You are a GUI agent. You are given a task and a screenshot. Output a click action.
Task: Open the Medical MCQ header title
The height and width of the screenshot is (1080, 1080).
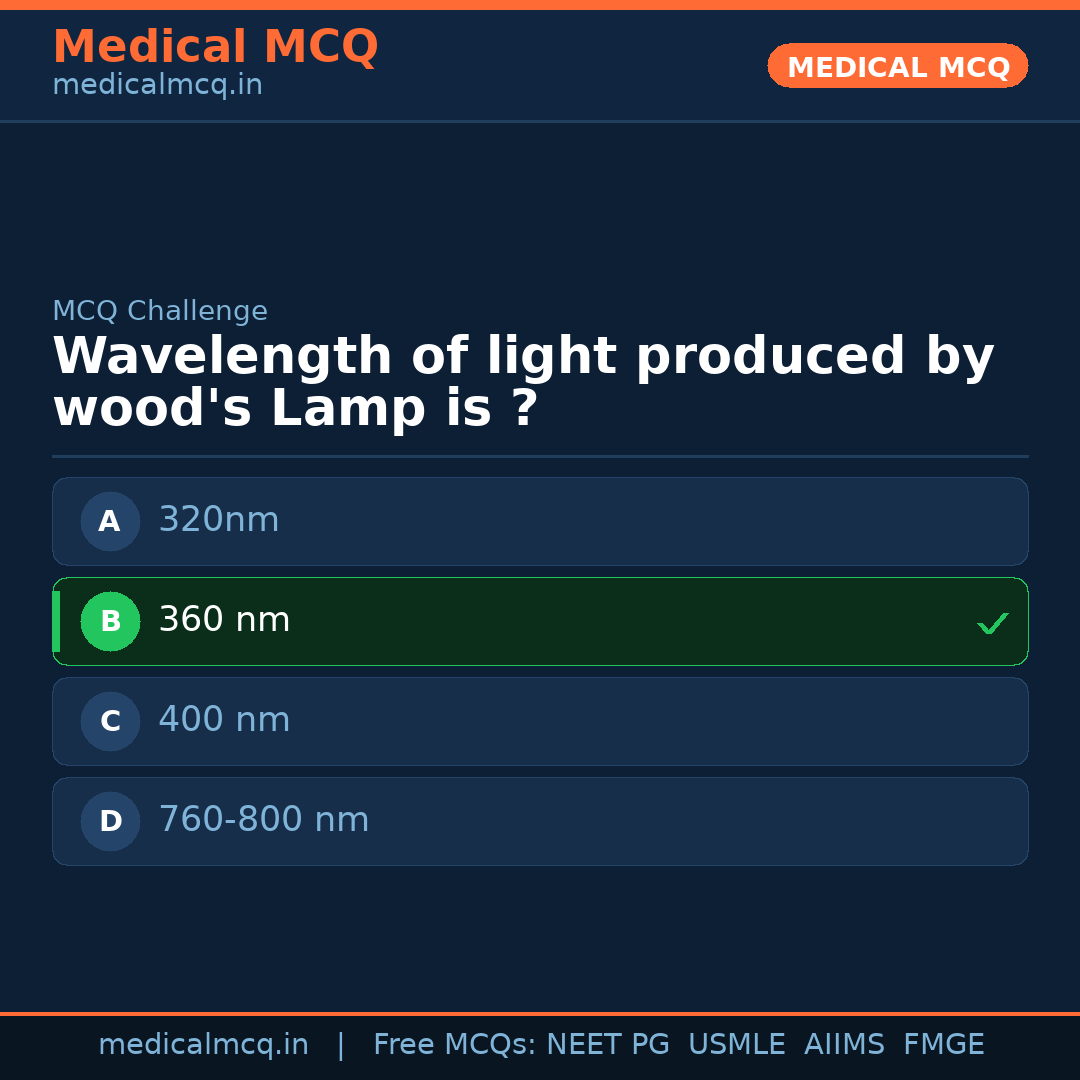(x=215, y=47)
